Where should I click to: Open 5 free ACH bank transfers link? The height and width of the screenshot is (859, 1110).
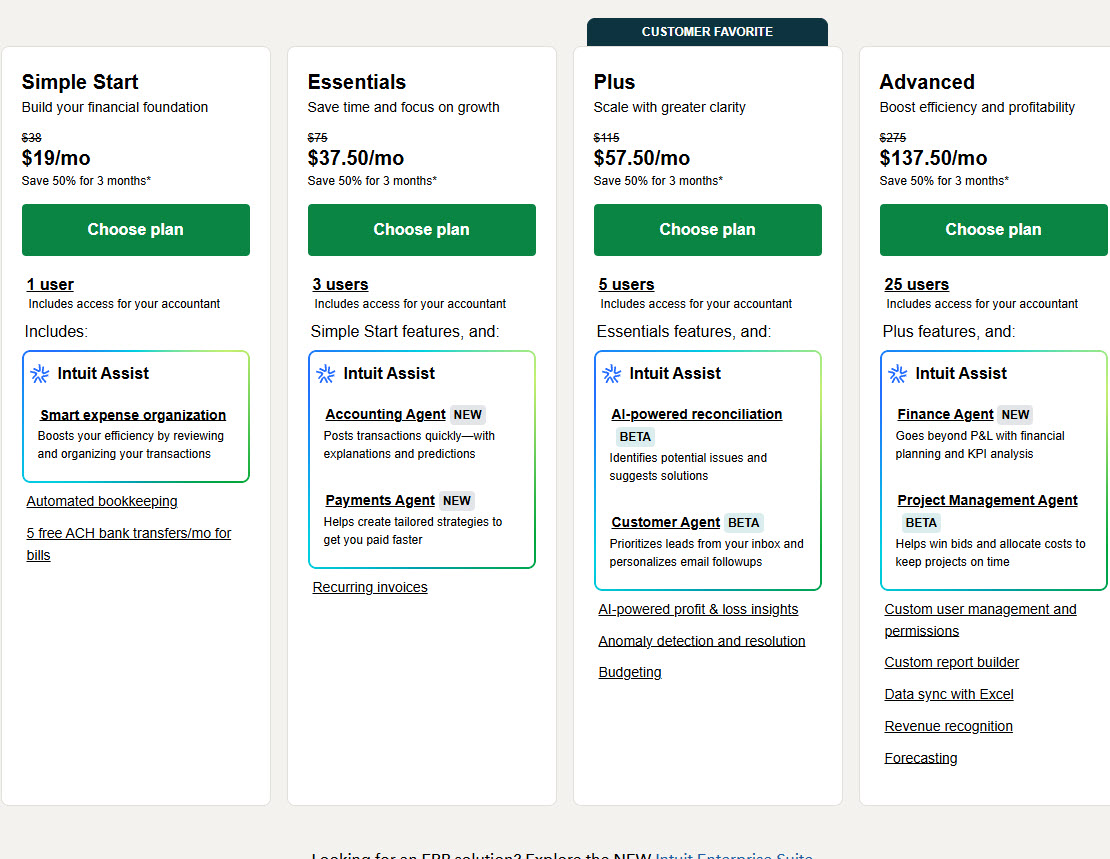click(129, 544)
